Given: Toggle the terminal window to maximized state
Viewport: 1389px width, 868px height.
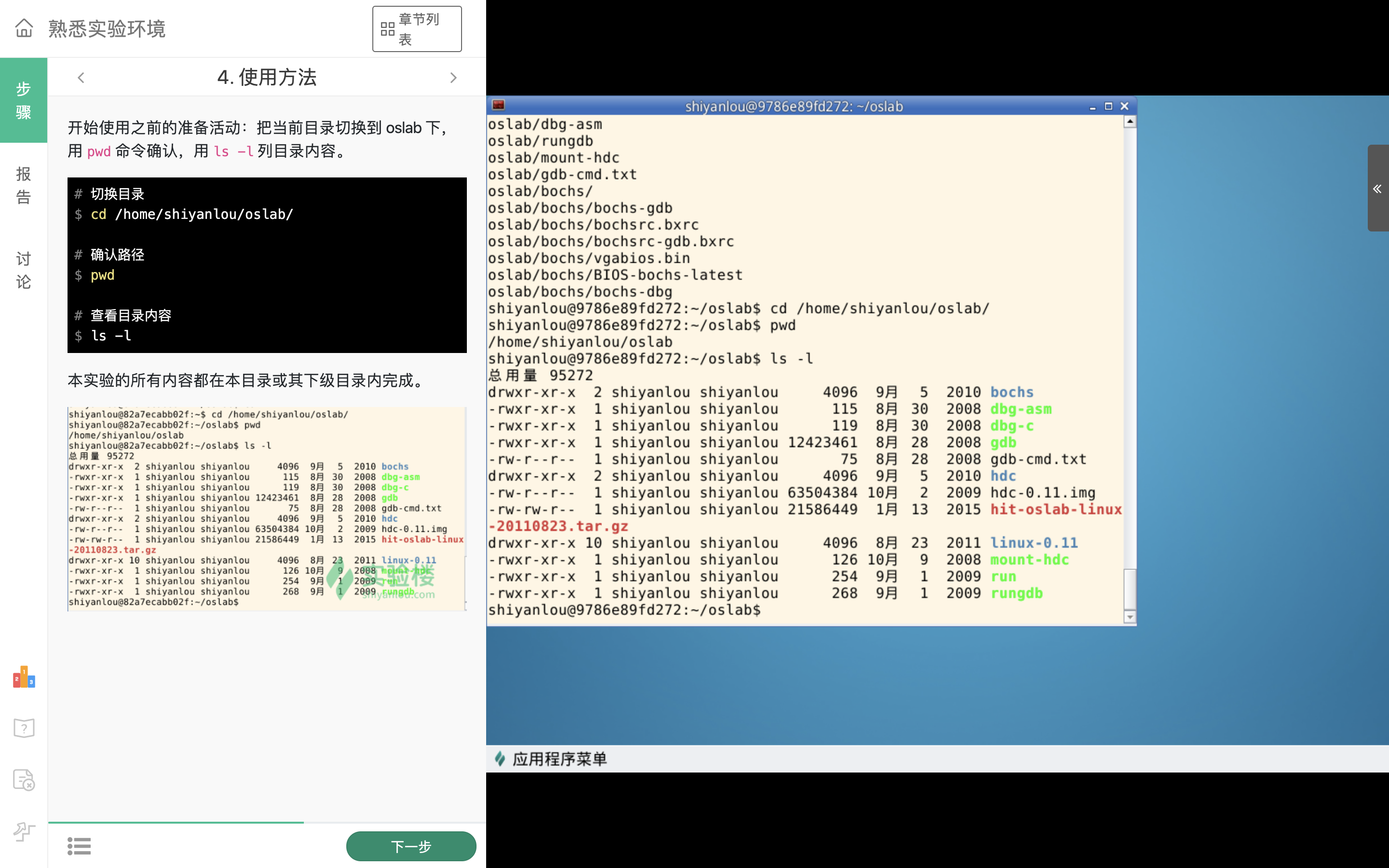Looking at the screenshot, I should 1109,106.
